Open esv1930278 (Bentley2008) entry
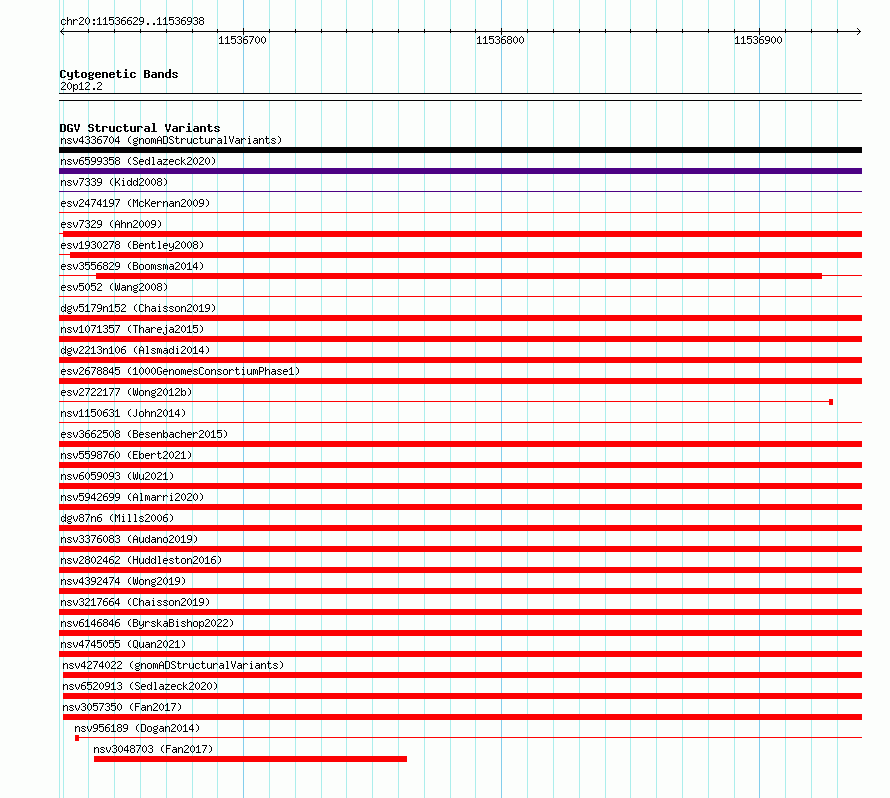The height and width of the screenshot is (798, 890). (x=132, y=245)
